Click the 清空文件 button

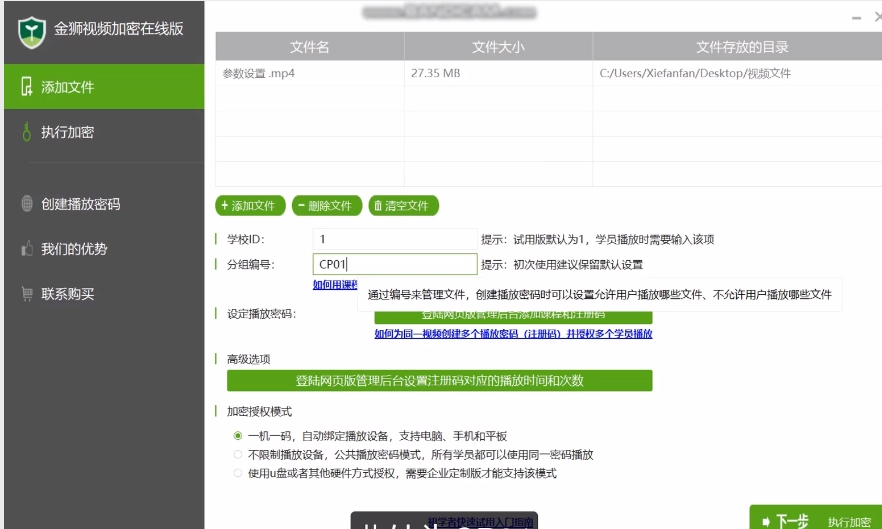pyautogui.click(x=403, y=205)
